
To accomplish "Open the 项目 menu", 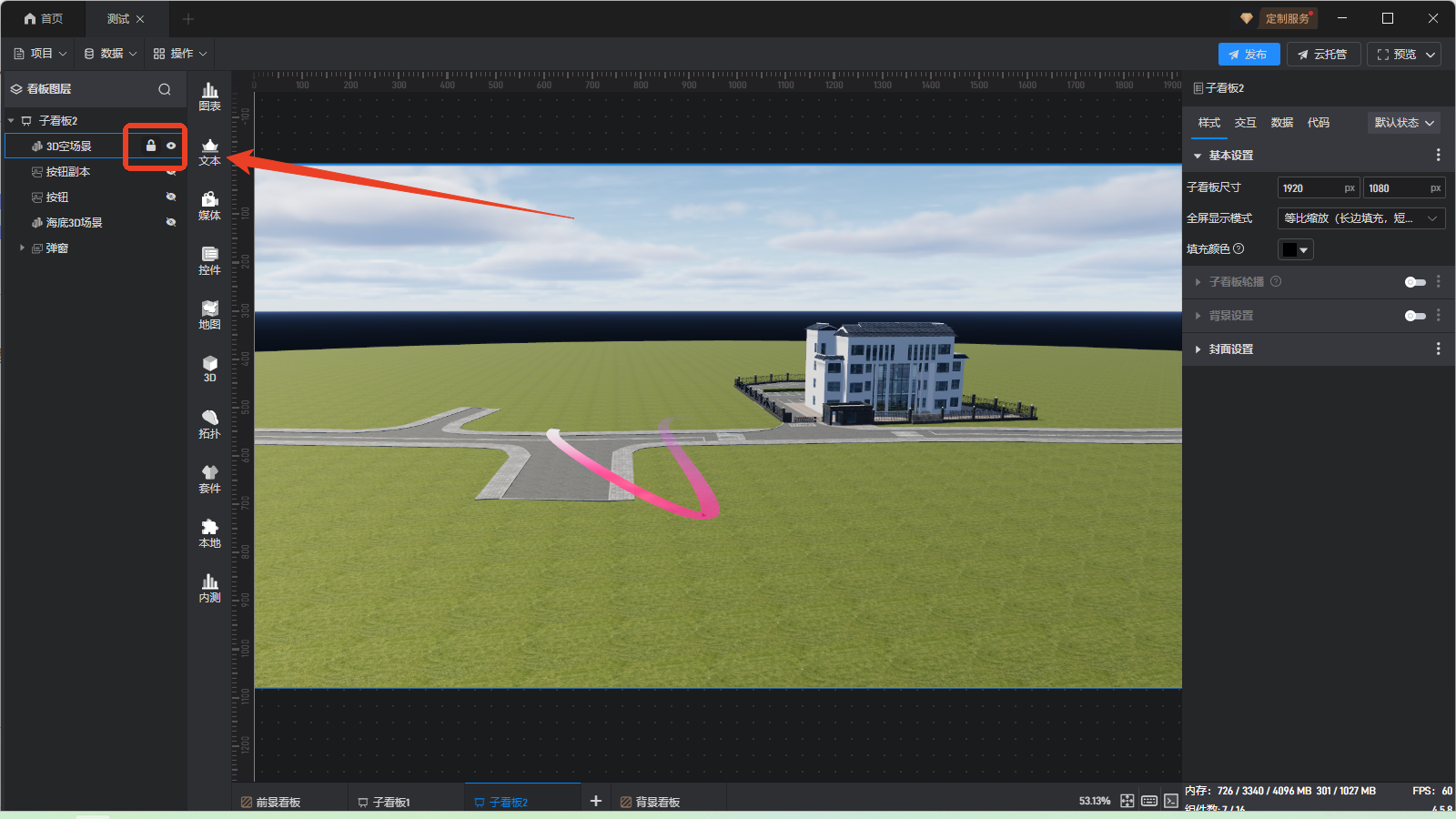I will click(x=41, y=54).
